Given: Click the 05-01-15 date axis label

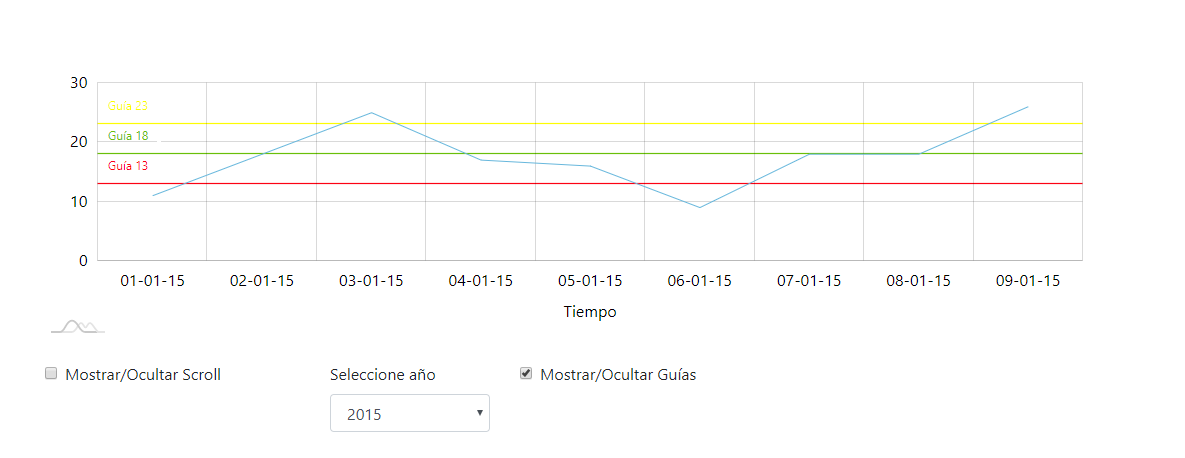Looking at the screenshot, I should coord(590,281).
